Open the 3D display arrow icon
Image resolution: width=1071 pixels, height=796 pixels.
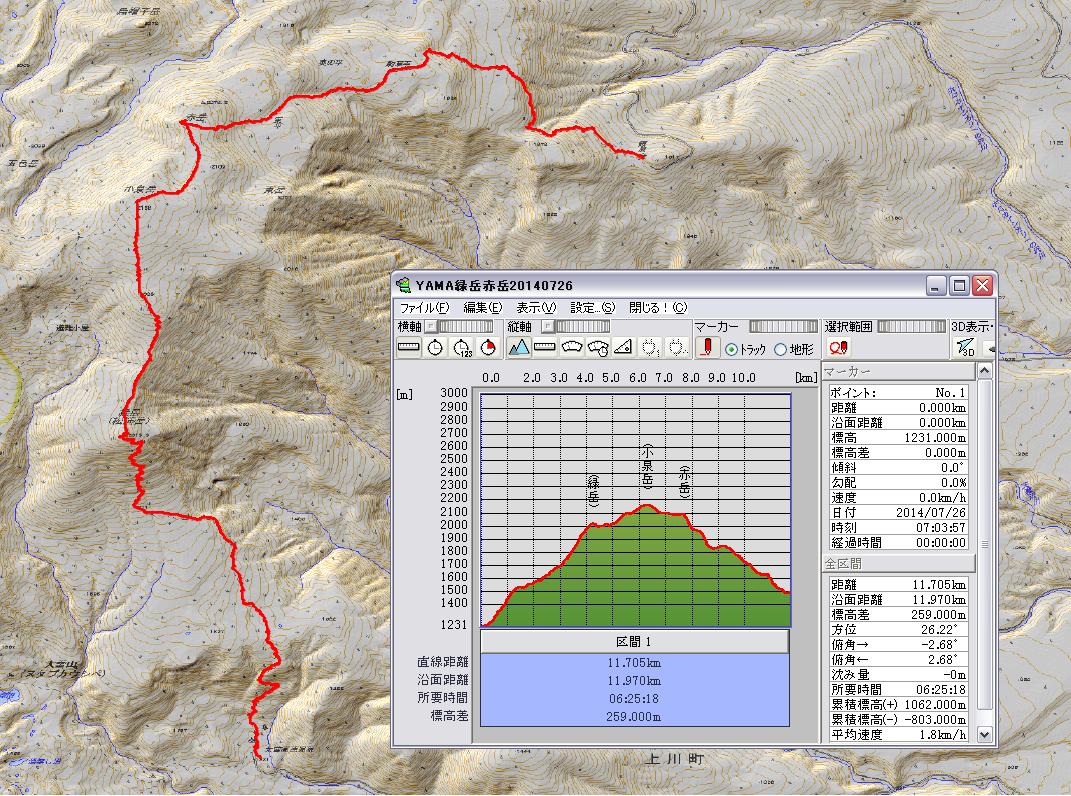click(965, 348)
